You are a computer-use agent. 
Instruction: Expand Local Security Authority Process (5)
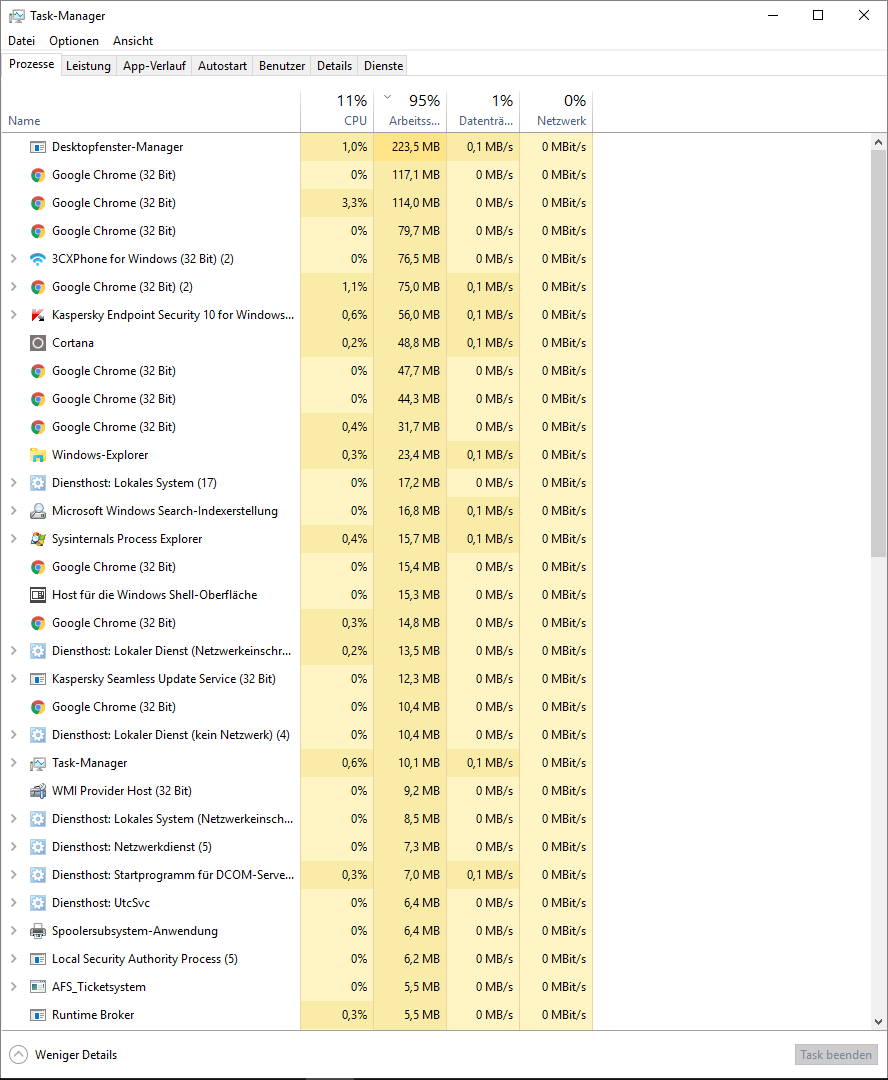tap(13, 959)
